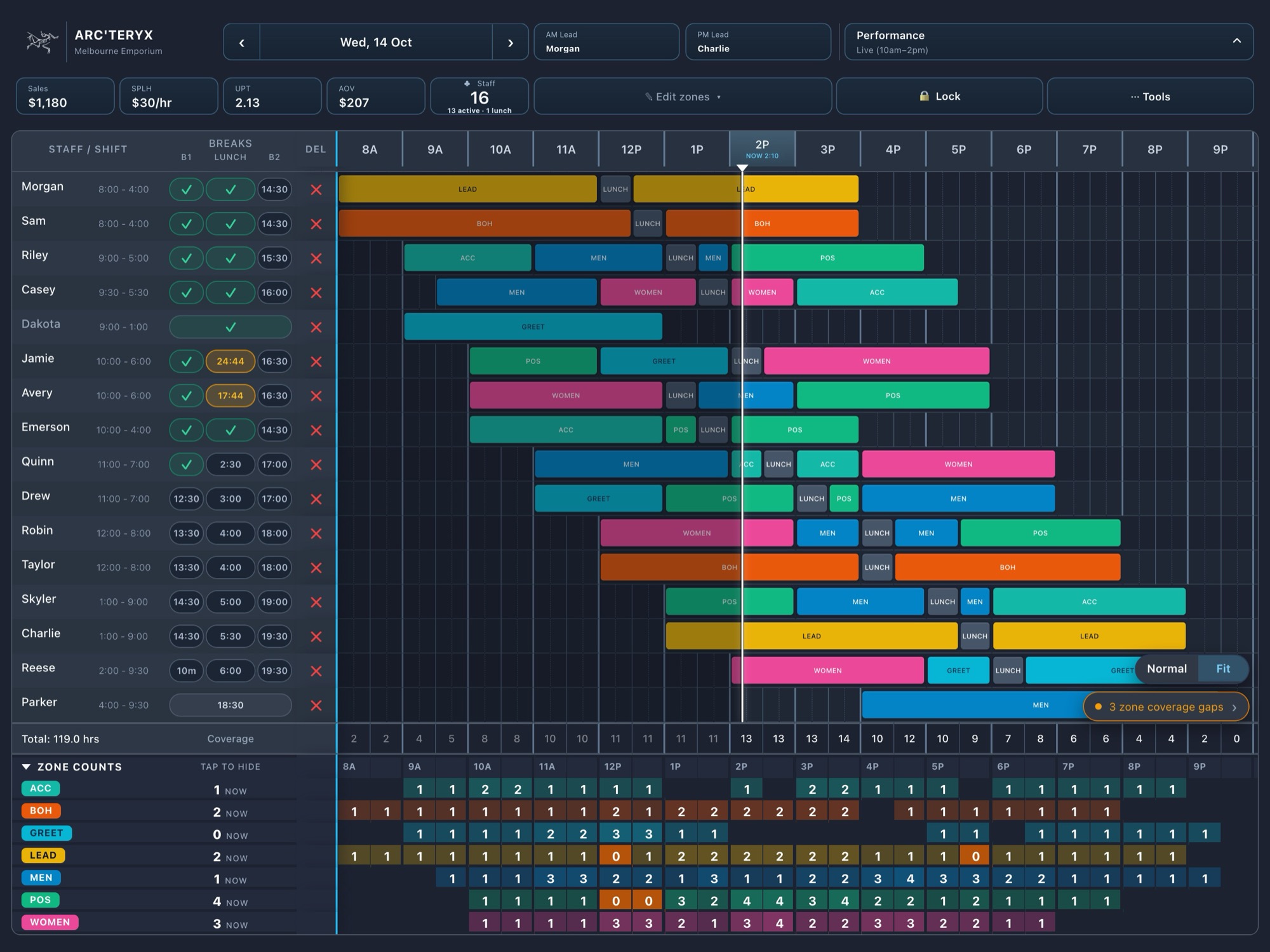Image resolution: width=1270 pixels, height=952 pixels.
Task: Select the 8A hour column header
Action: click(370, 149)
